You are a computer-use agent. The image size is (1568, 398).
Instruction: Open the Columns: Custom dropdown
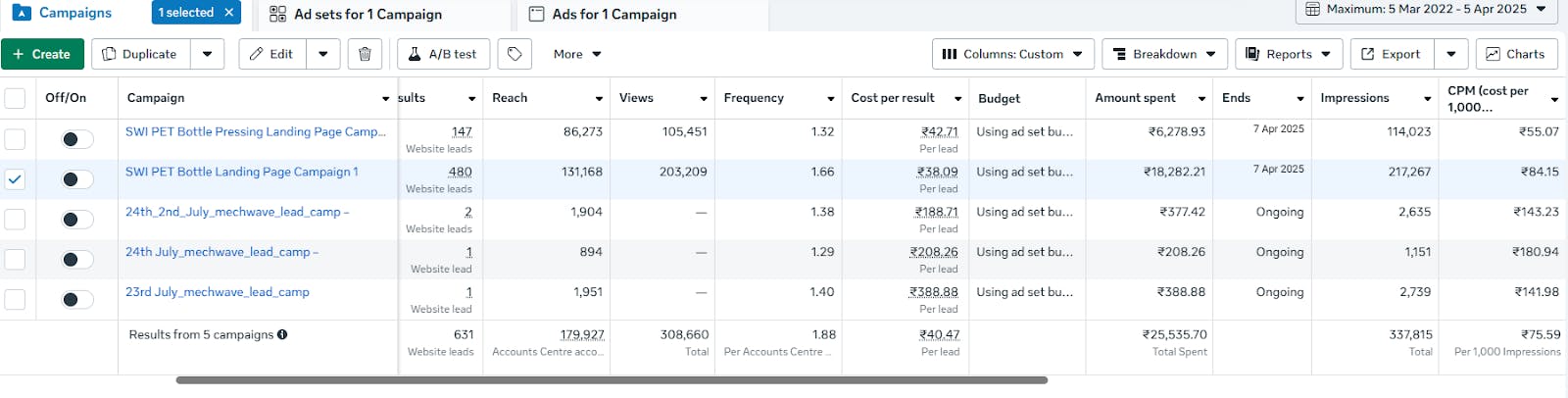click(1012, 54)
